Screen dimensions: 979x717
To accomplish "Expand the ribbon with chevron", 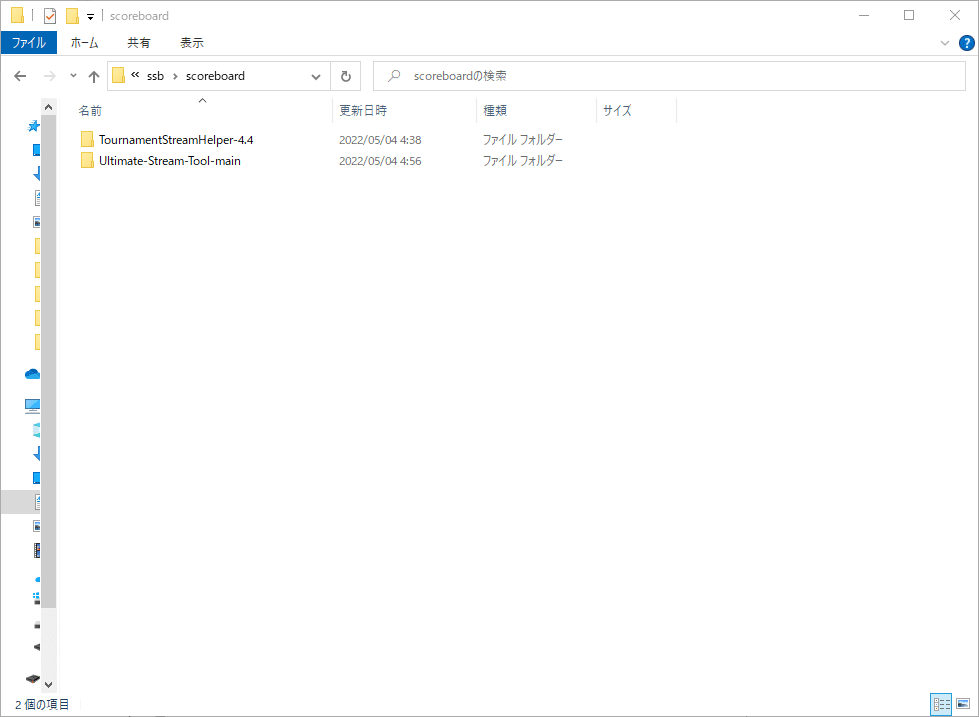I will coord(944,43).
